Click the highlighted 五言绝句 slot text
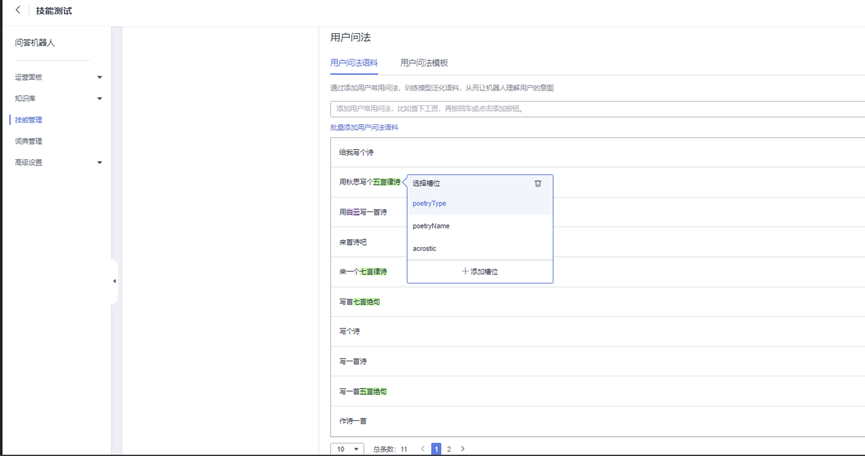865x456 pixels. [373, 391]
